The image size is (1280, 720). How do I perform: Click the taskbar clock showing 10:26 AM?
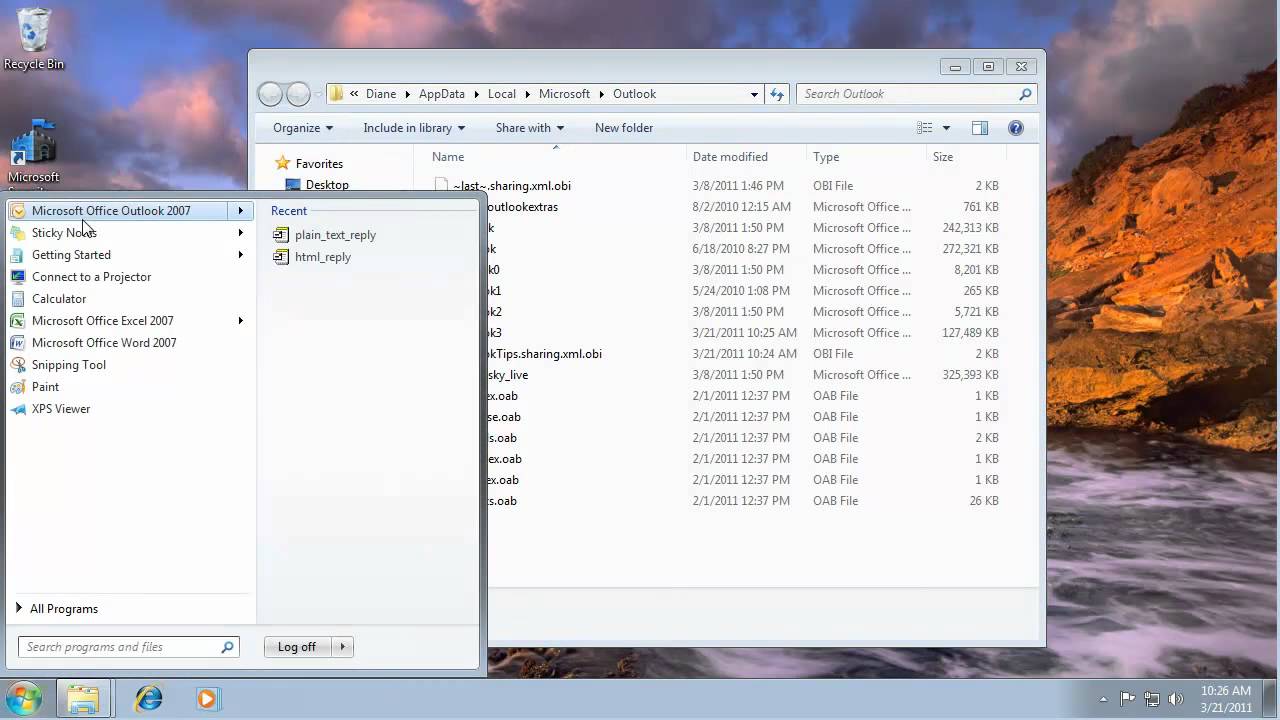click(1226, 699)
